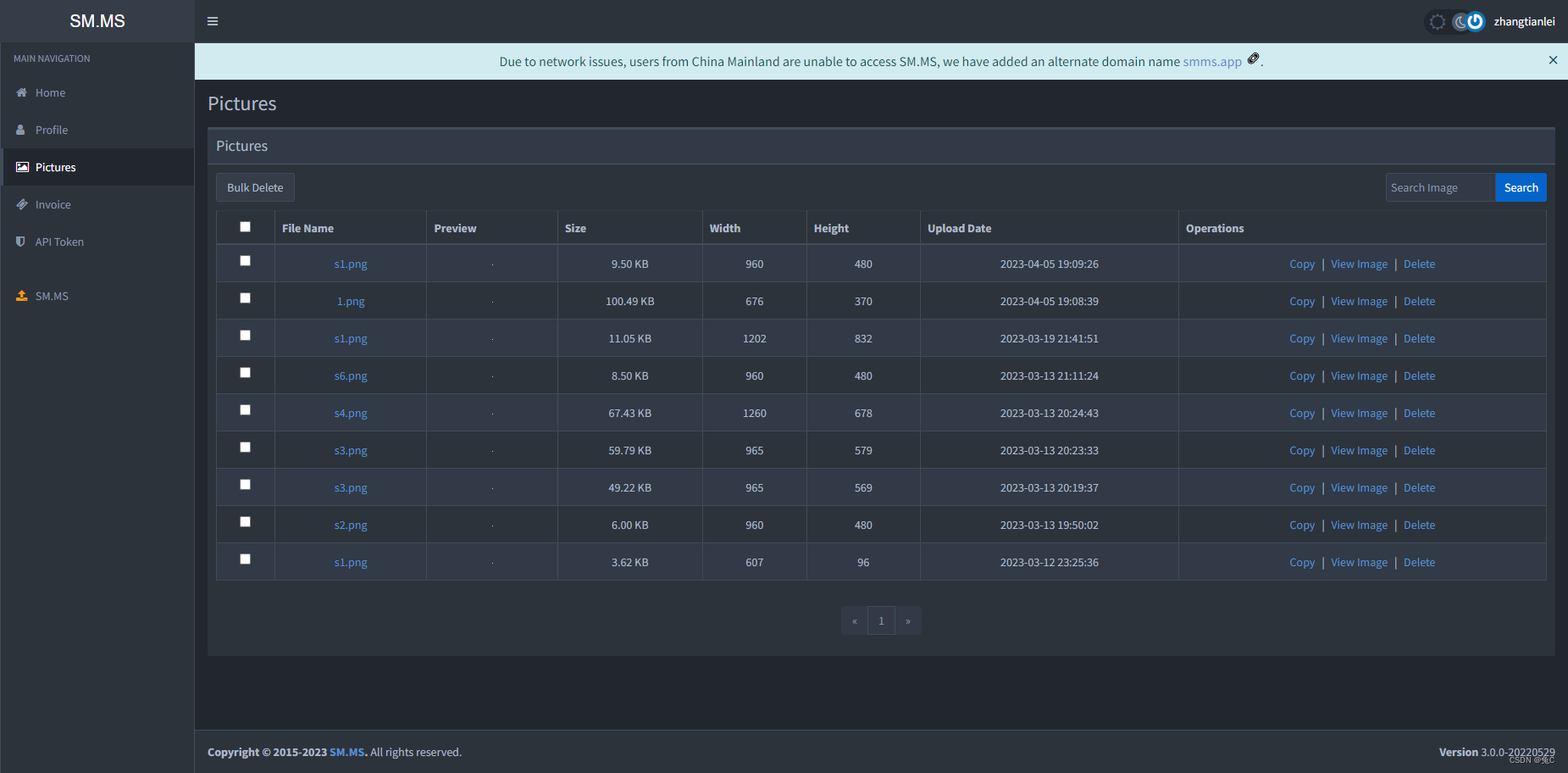Screen dimensions: 1568x773
Task: Click the height value 96
Action: point(863,563)
